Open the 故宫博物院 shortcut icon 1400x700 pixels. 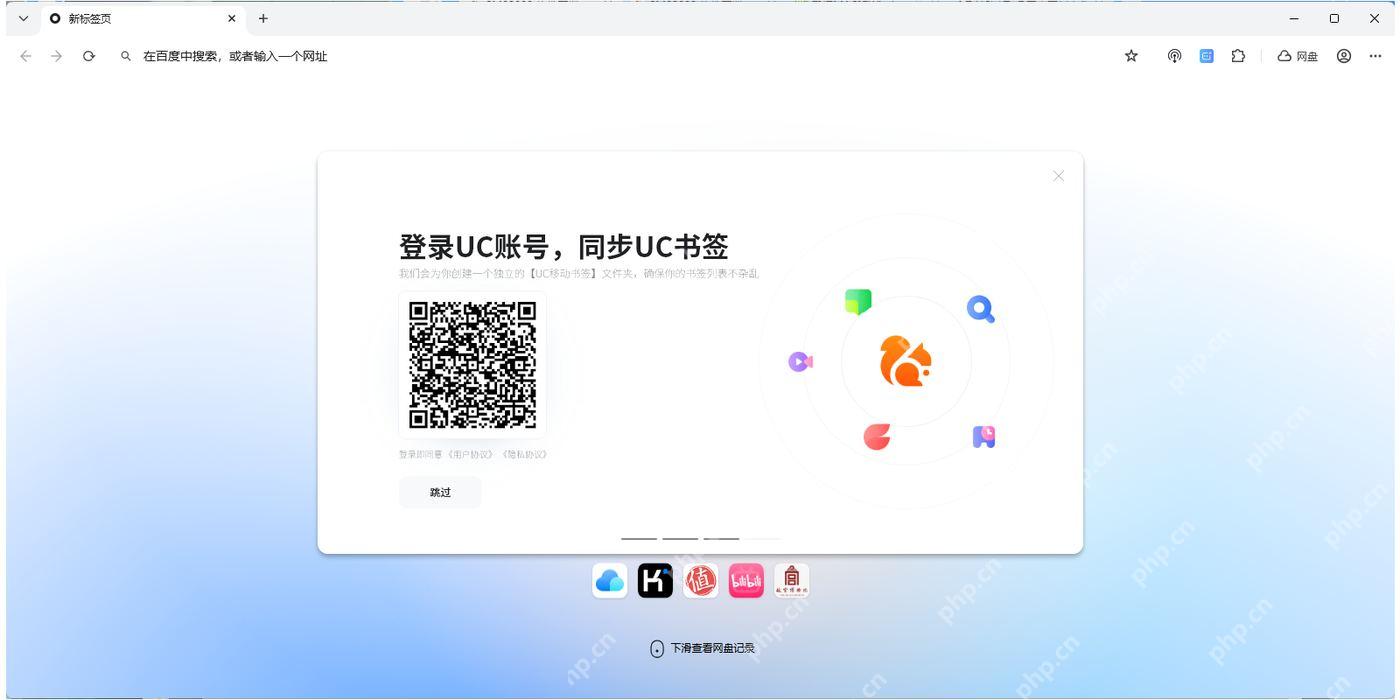[791, 580]
